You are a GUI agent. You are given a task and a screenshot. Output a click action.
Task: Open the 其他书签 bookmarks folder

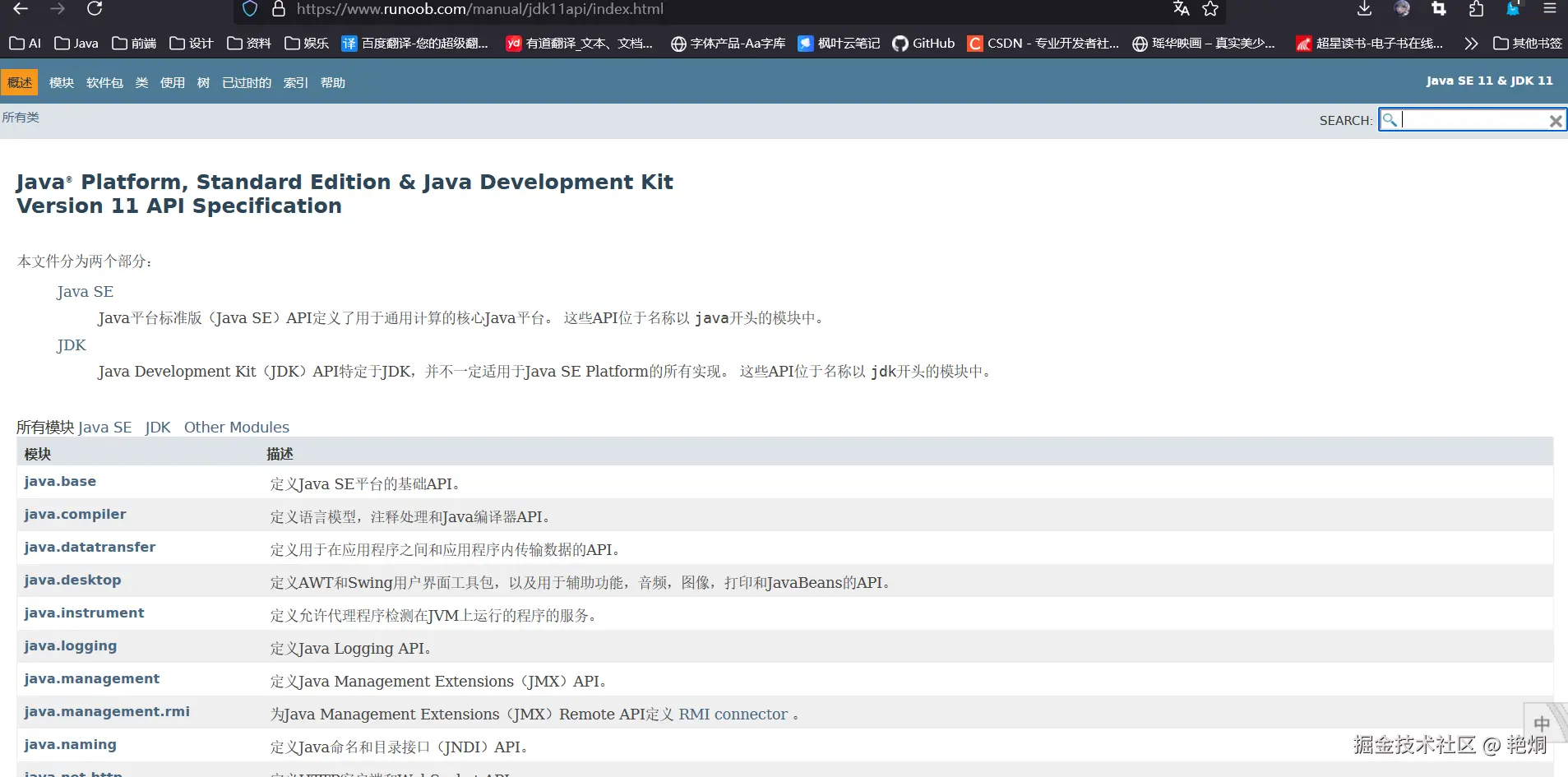point(1528,44)
